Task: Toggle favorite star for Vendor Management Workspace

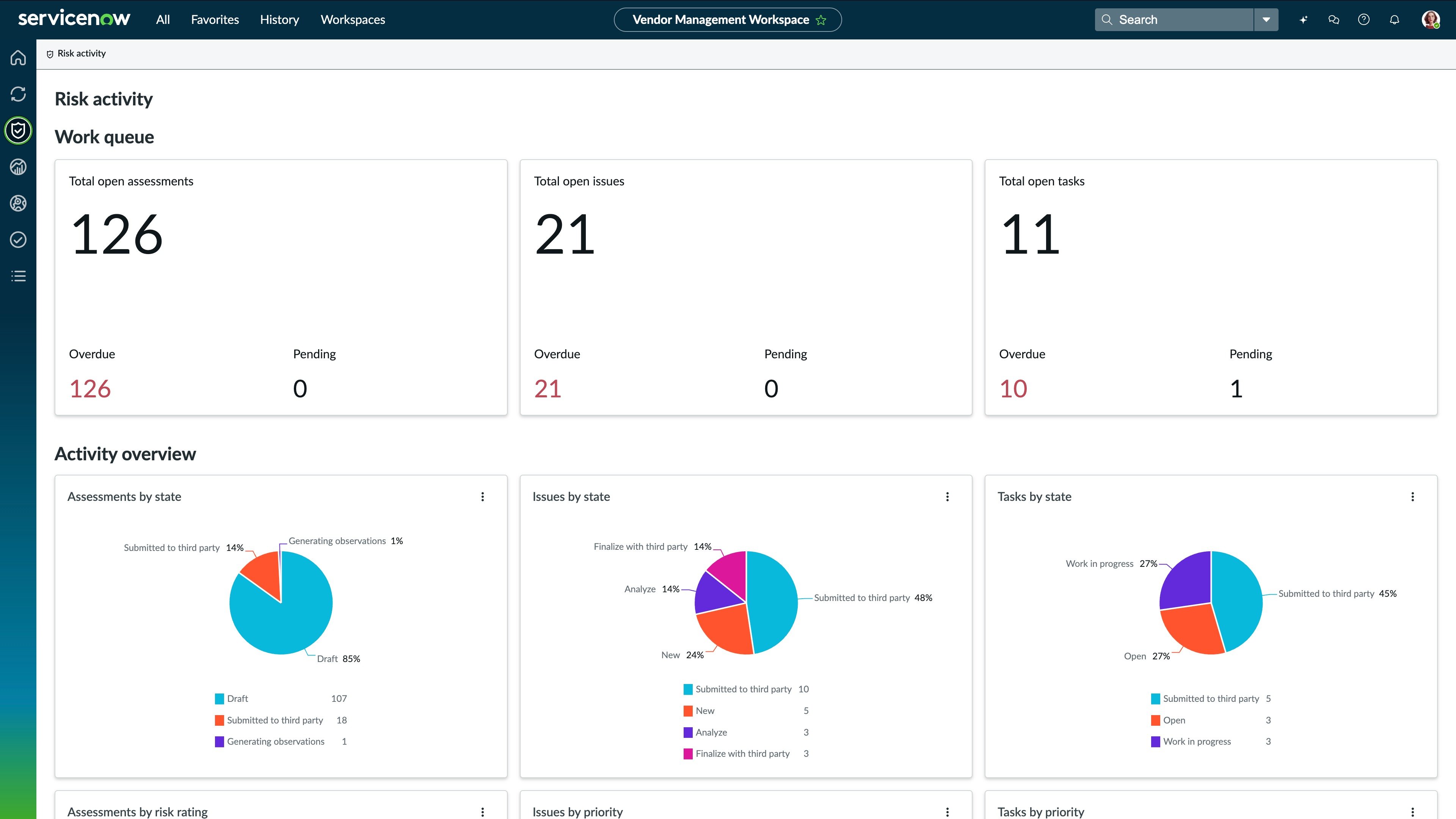Action: click(x=821, y=20)
